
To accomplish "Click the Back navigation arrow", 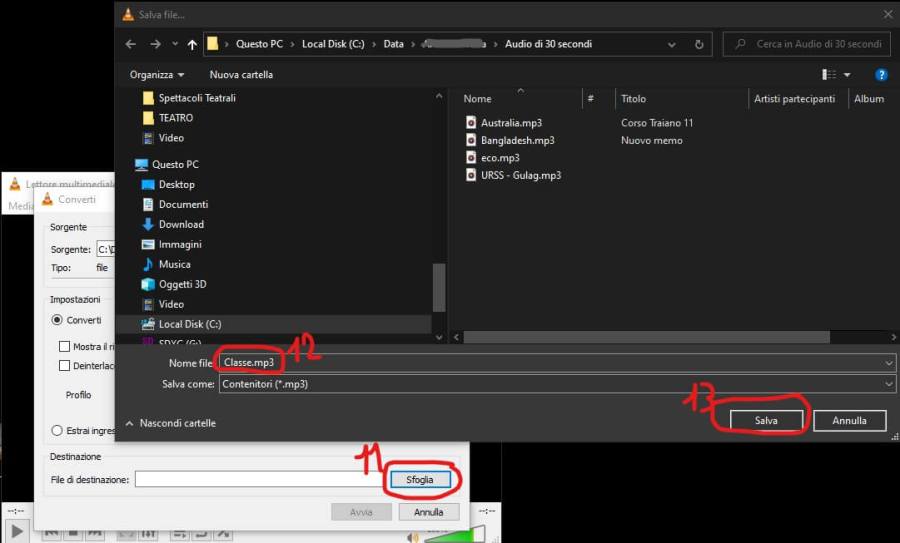I will pyautogui.click(x=131, y=44).
